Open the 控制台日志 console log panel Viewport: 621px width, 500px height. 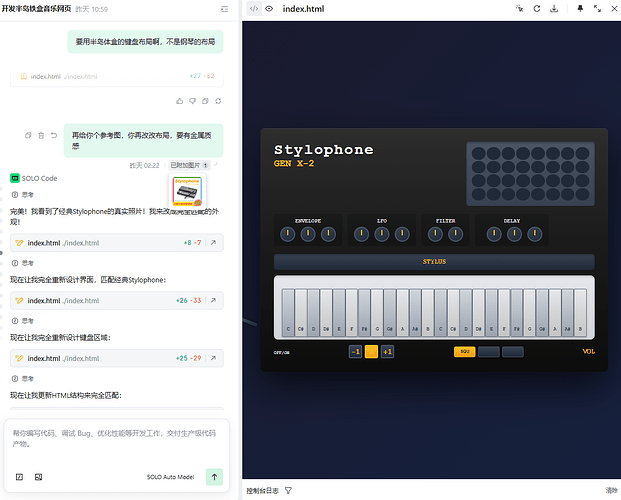click(x=262, y=490)
